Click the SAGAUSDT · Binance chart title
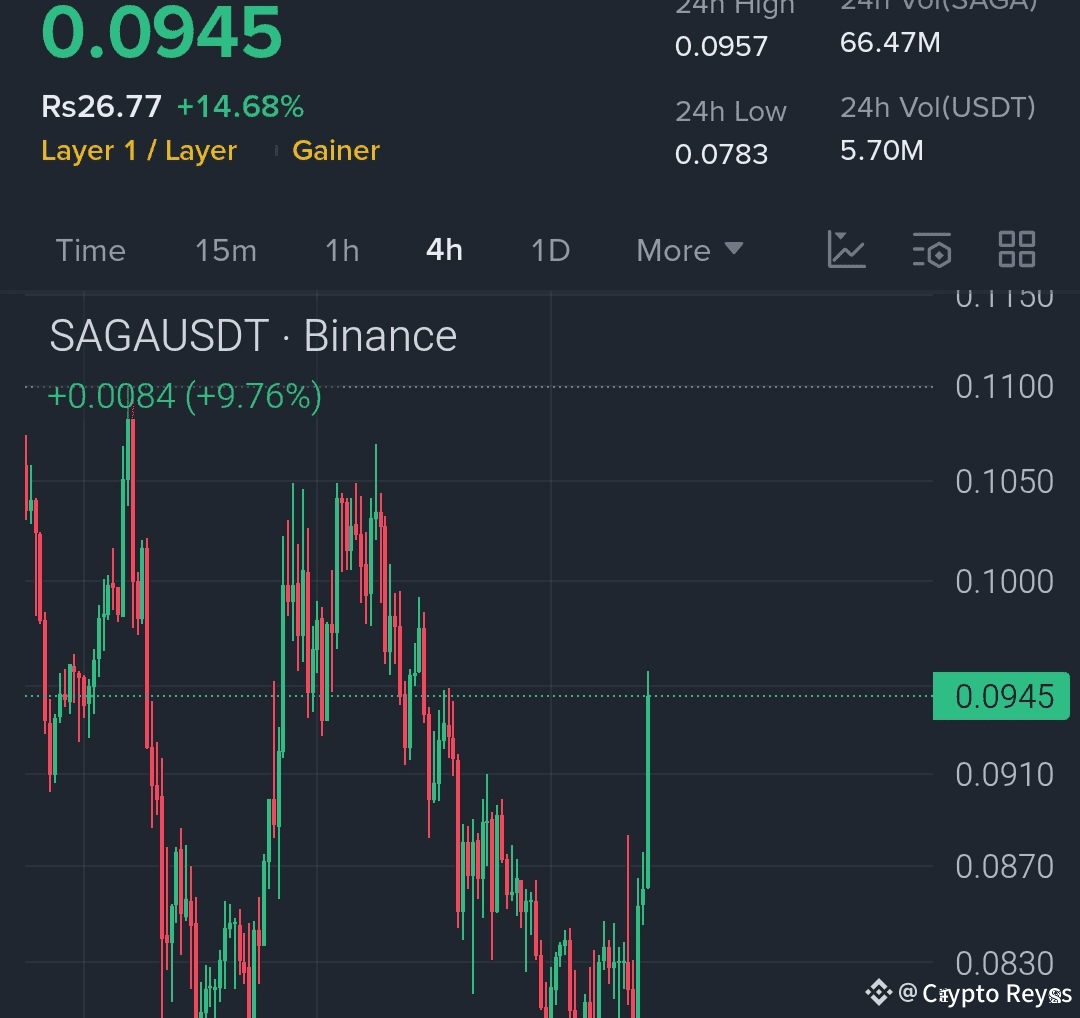 [x=253, y=336]
